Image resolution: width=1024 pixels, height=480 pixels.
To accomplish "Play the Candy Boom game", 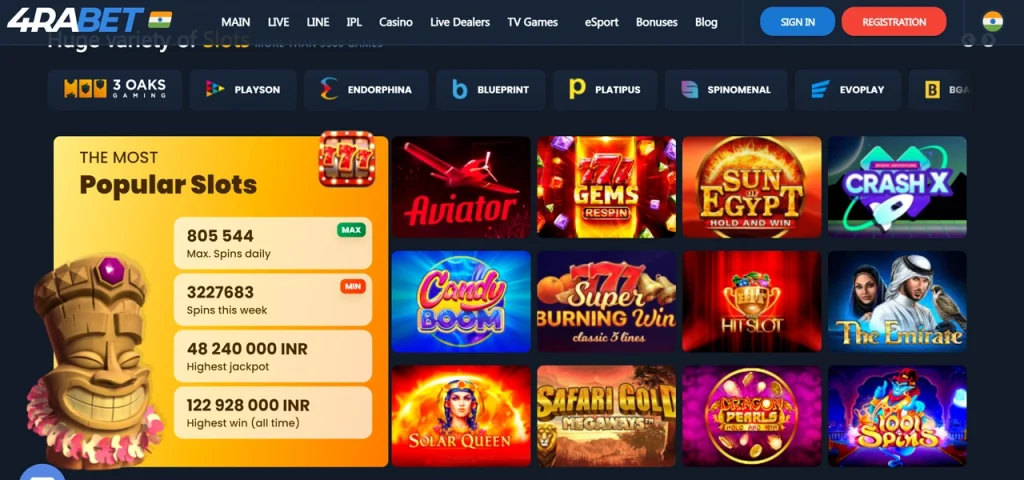I will point(461,302).
